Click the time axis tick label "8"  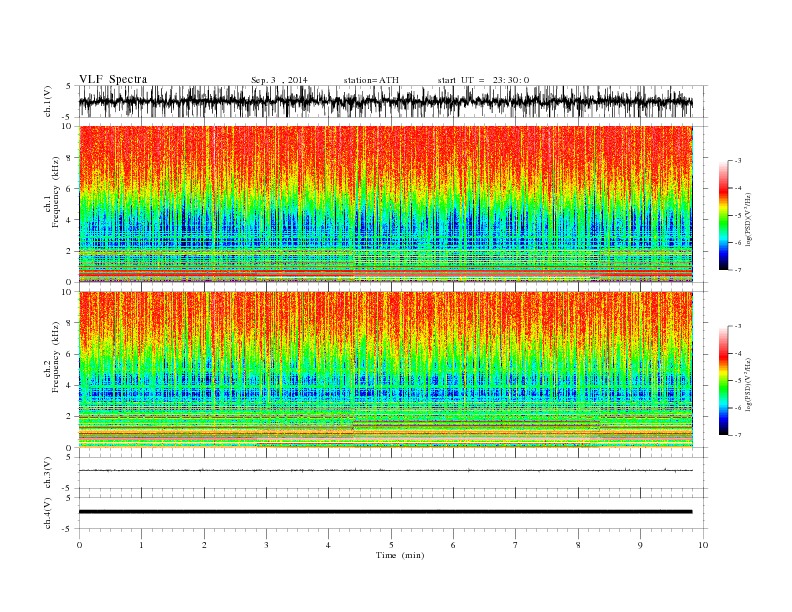(x=578, y=545)
